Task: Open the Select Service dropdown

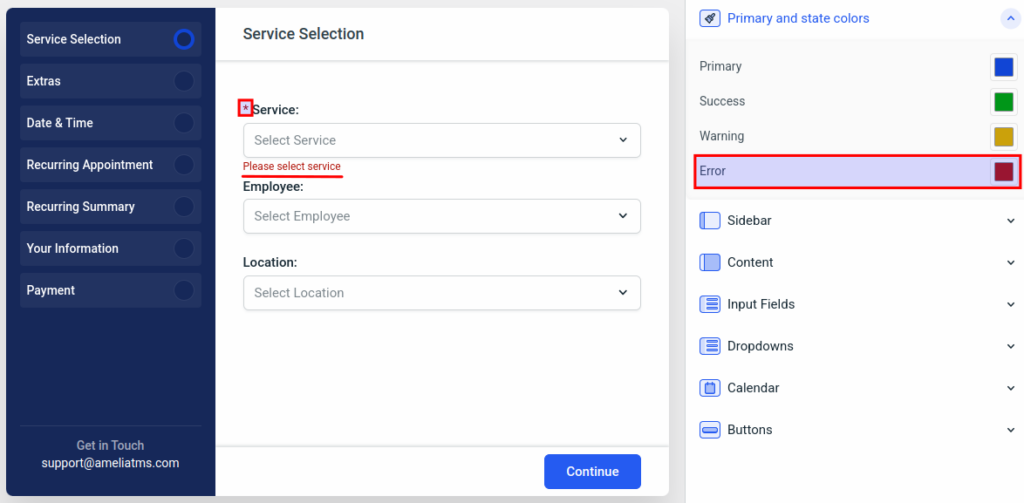Action: (x=442, y=140)
